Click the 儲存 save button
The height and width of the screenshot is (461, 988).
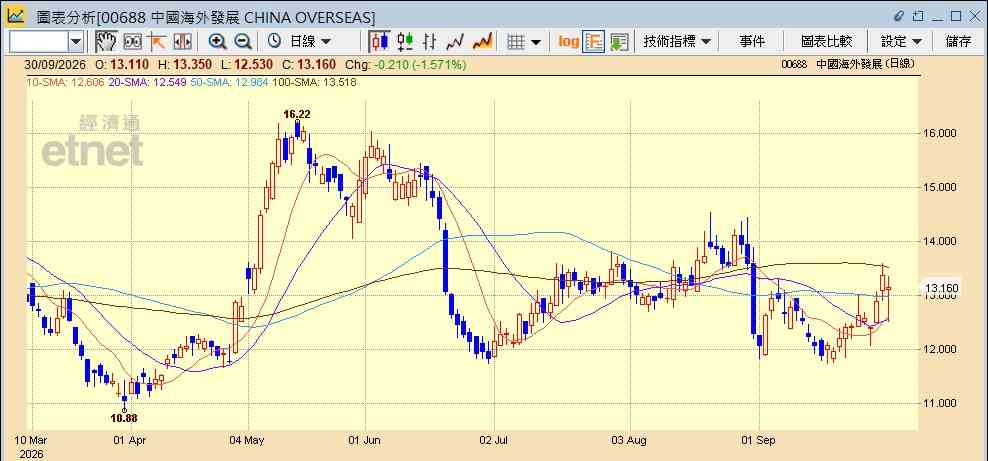(958, 42)
